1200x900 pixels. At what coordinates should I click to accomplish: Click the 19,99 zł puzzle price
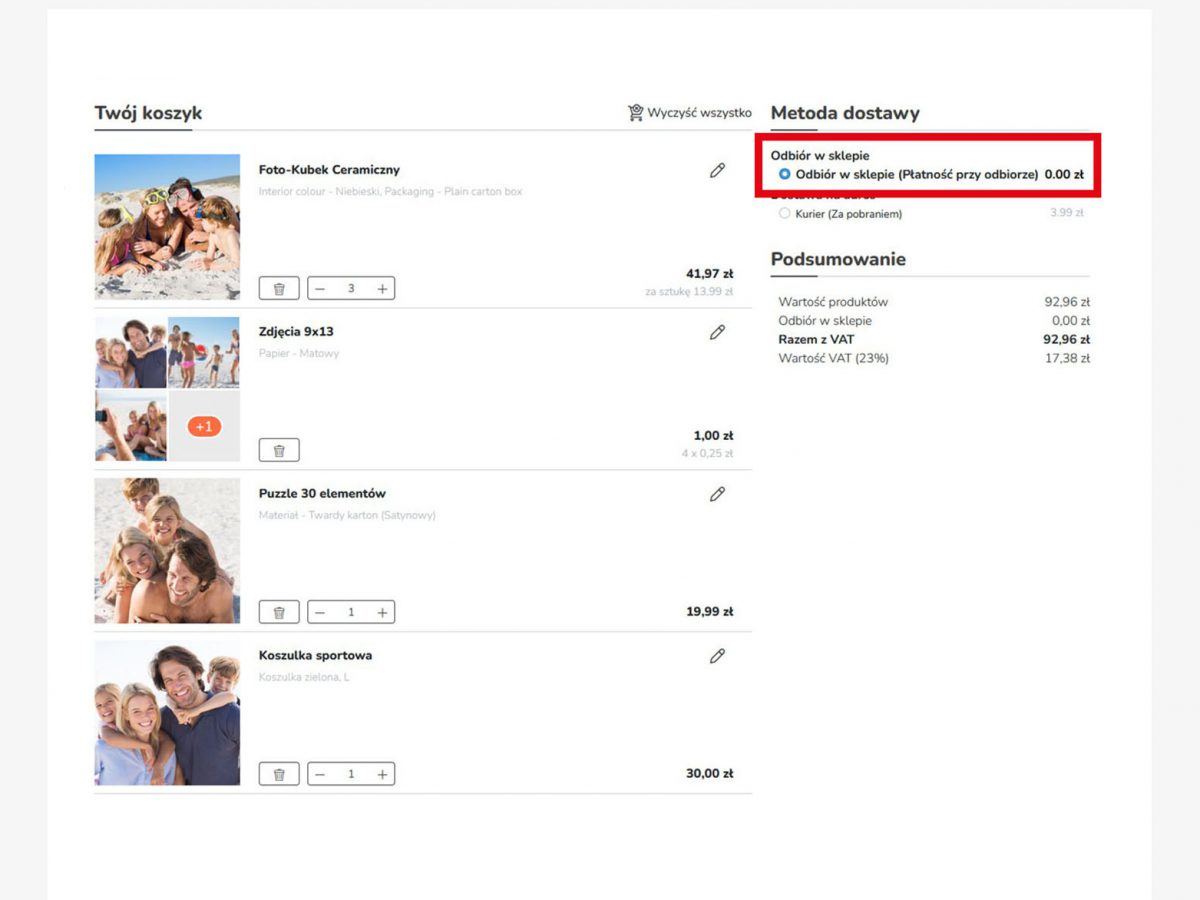click(710, 612)
